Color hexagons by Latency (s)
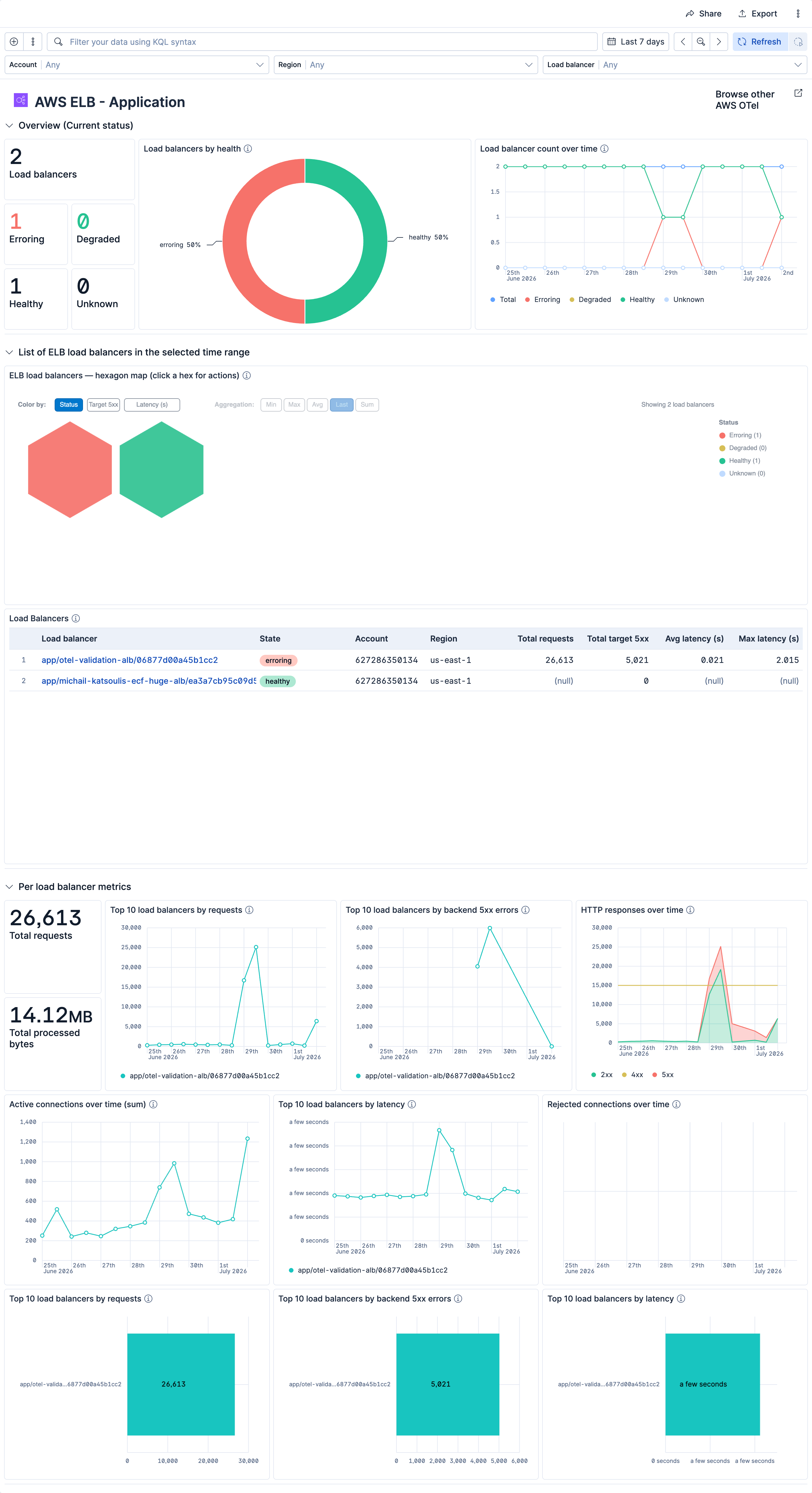812x1493 pixels. pyautogui.click(x=152, y=405)
